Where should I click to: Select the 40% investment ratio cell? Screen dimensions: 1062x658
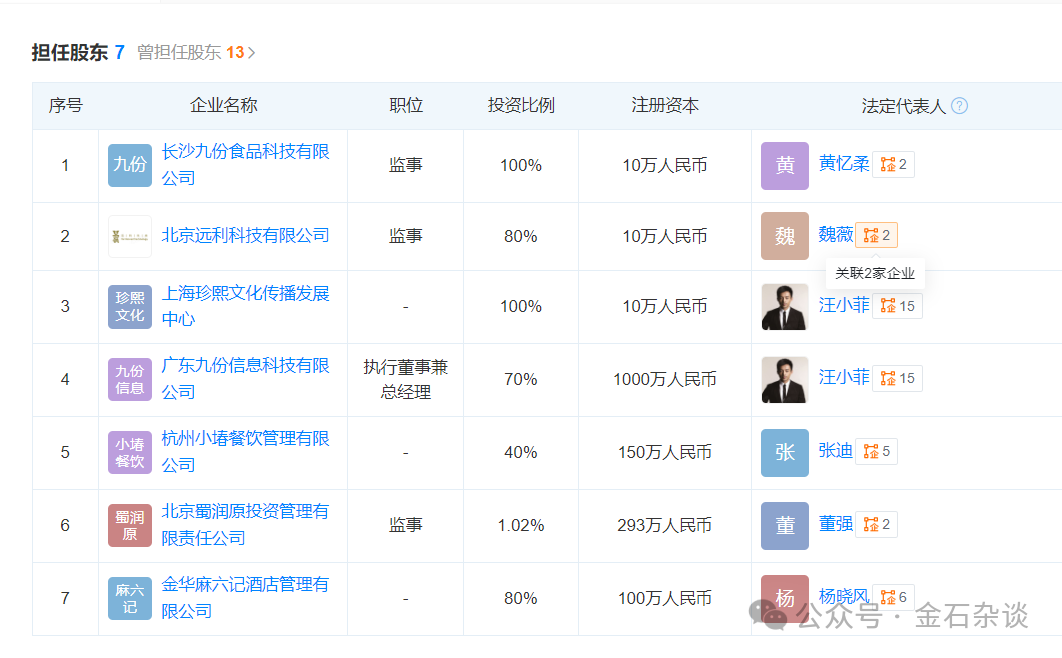[521, 452]
